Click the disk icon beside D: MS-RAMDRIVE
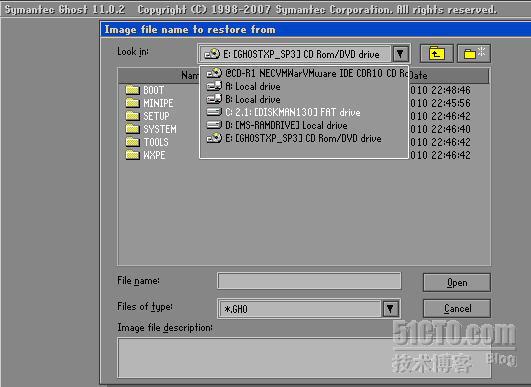The height and width of the screenshot is (387, 531). tap(214, 125)
